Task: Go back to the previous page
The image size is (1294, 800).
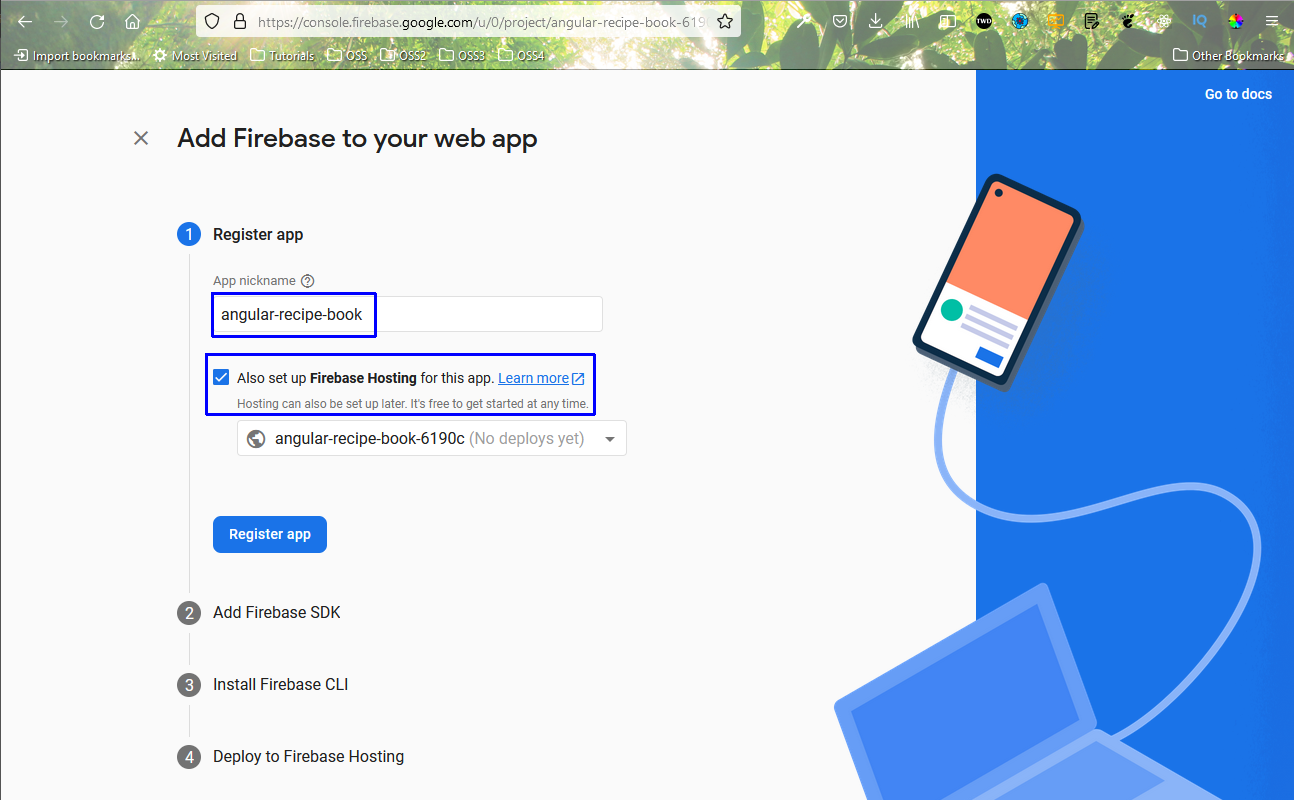Action: 26,21
